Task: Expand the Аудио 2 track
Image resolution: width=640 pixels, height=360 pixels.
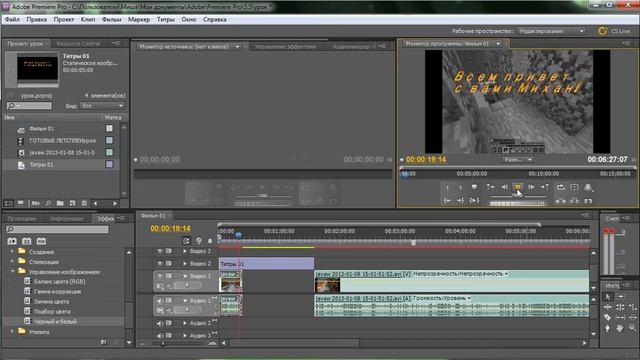Action: point(185,323)
